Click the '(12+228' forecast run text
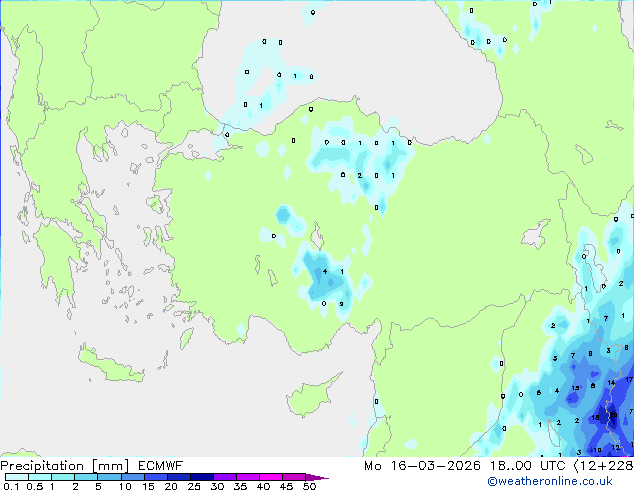Image resolution: width=634 pixels, height=490 pixels. [x=604, y=466]
